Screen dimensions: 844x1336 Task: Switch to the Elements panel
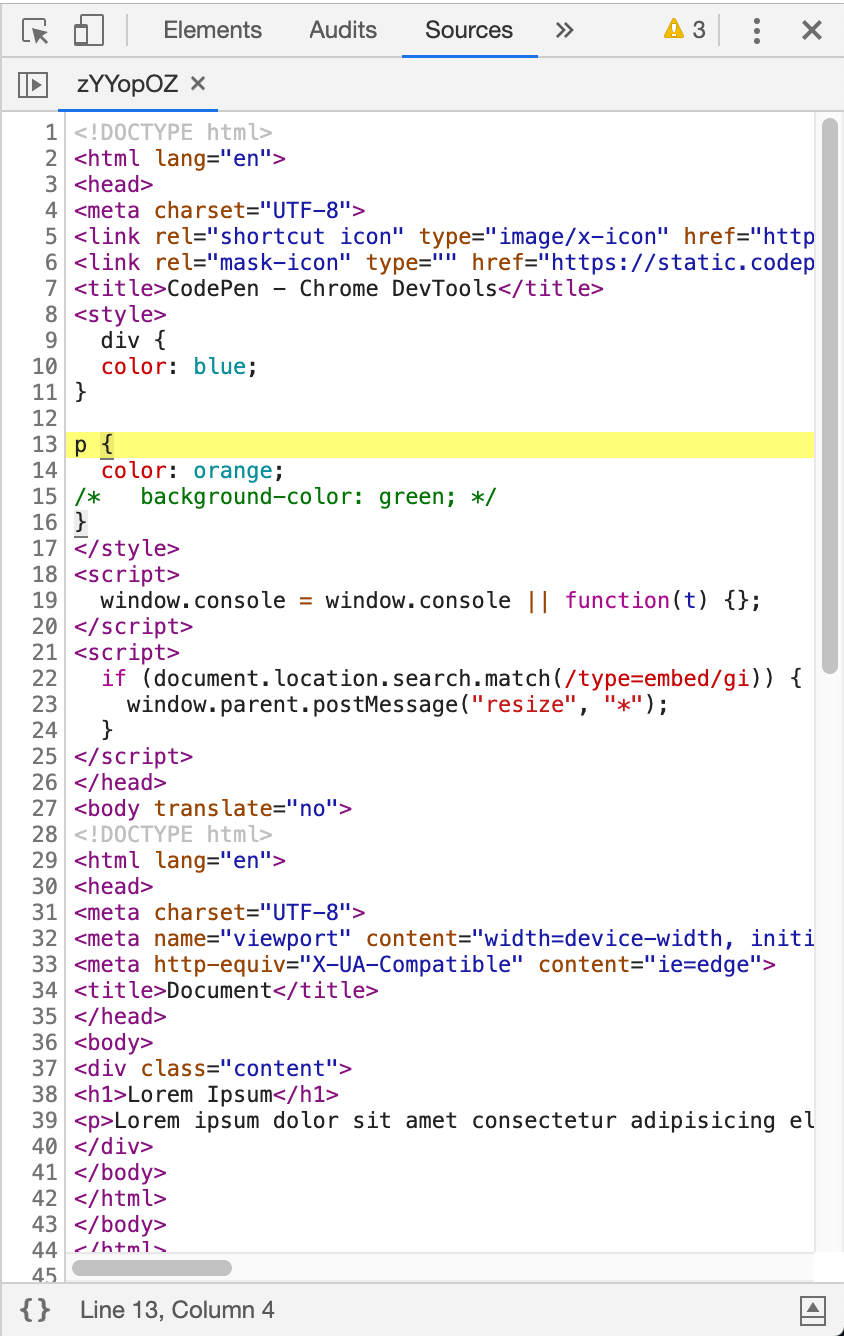coord(212,30)
